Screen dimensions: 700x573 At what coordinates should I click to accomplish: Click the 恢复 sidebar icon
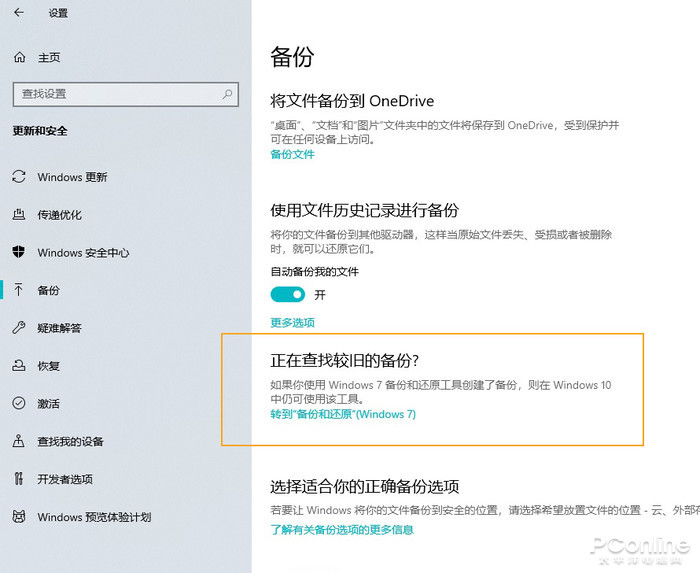18,366
